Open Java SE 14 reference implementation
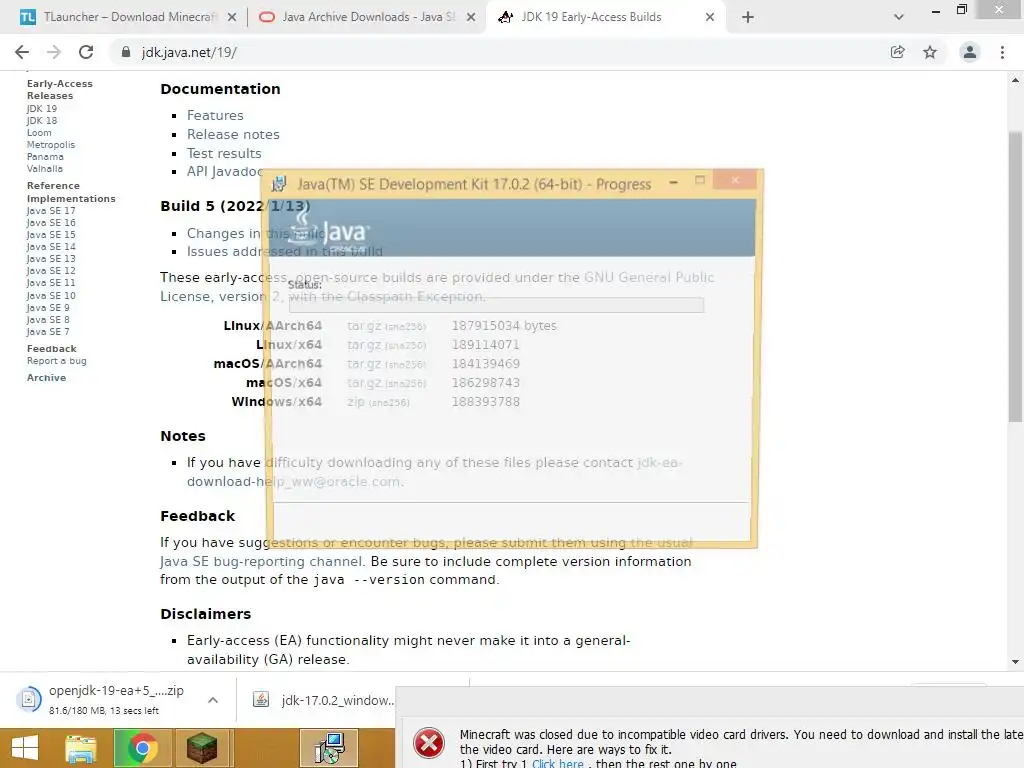This screenshot has width=1024, height=768. tap(51, 247)
